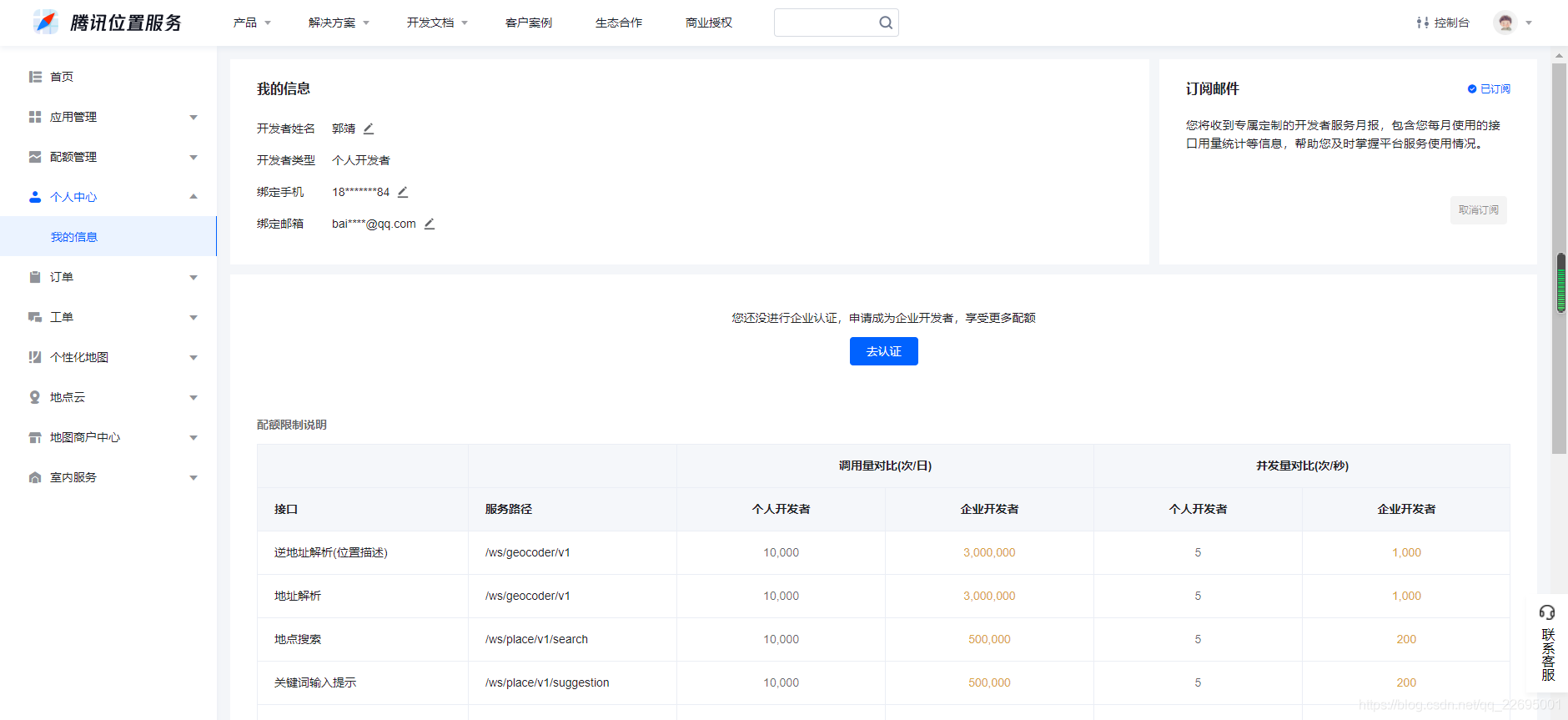Click the 订阅邮件 panel title

(1213, 88)
